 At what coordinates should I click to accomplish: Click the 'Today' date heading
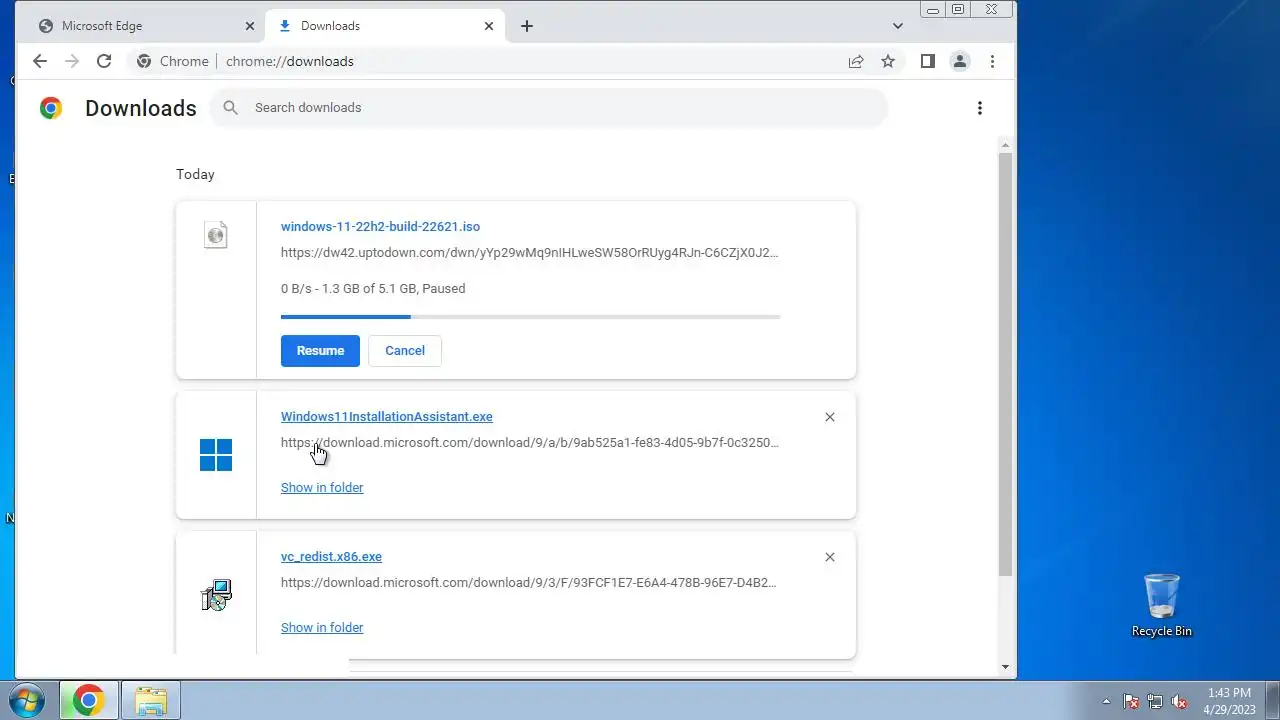pos(195,174)
